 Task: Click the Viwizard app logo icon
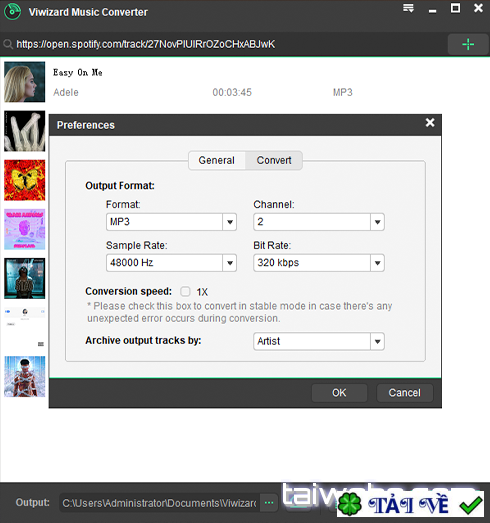(12, 11)
